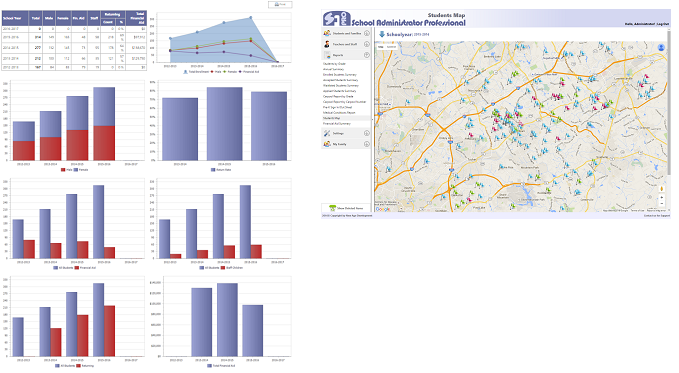
Task: Expand the Students and Families panel arrow
Action: (x=366, y=33)
